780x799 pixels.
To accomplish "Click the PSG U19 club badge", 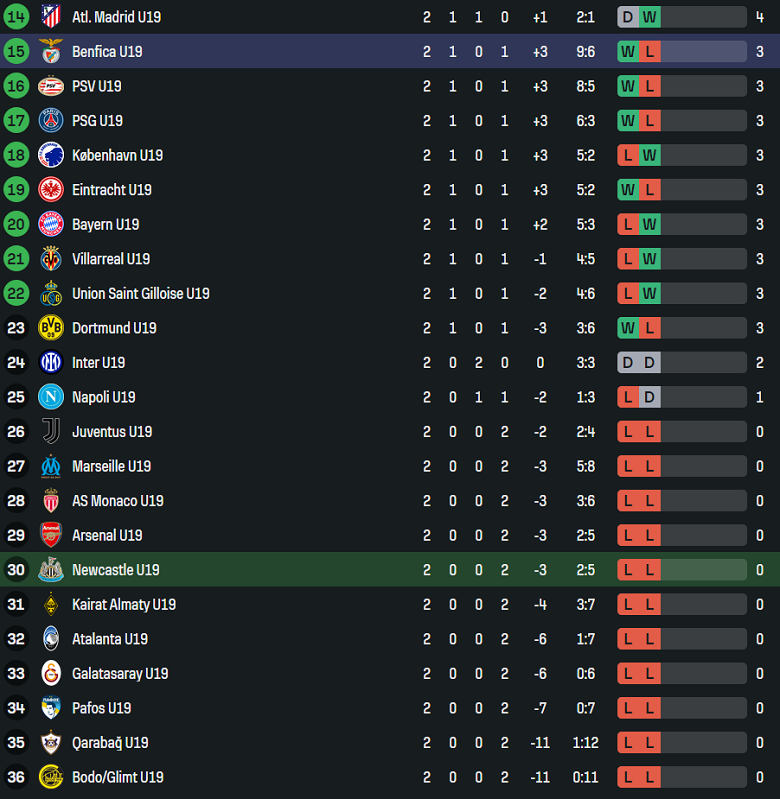I will coord(50,121).
